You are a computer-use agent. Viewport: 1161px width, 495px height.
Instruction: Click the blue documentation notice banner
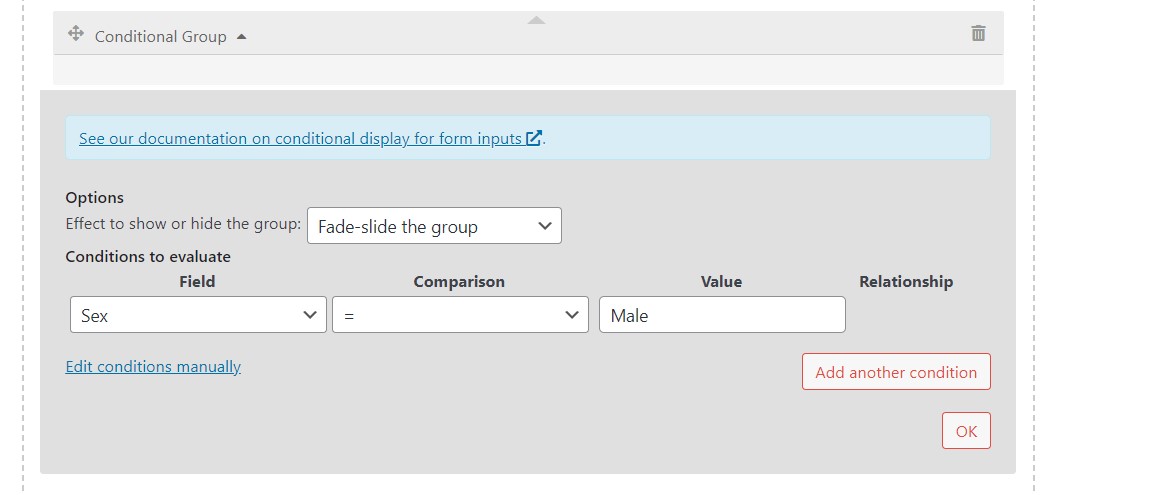tap(527, 138)
